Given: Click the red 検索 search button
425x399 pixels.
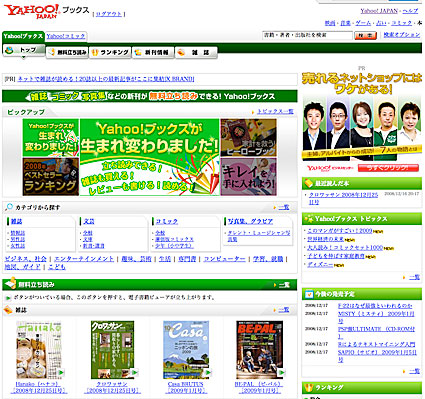Looking at the screenshot, I should click(365, 35).
